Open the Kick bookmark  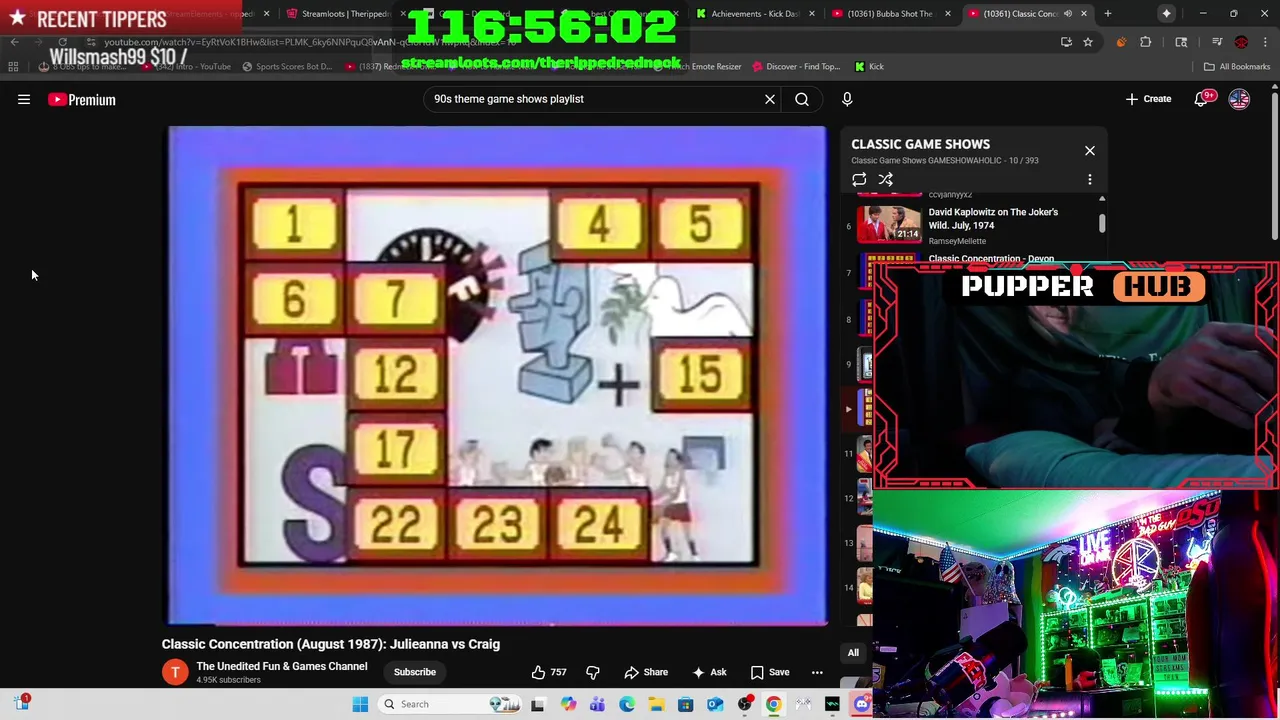point(869,66)
